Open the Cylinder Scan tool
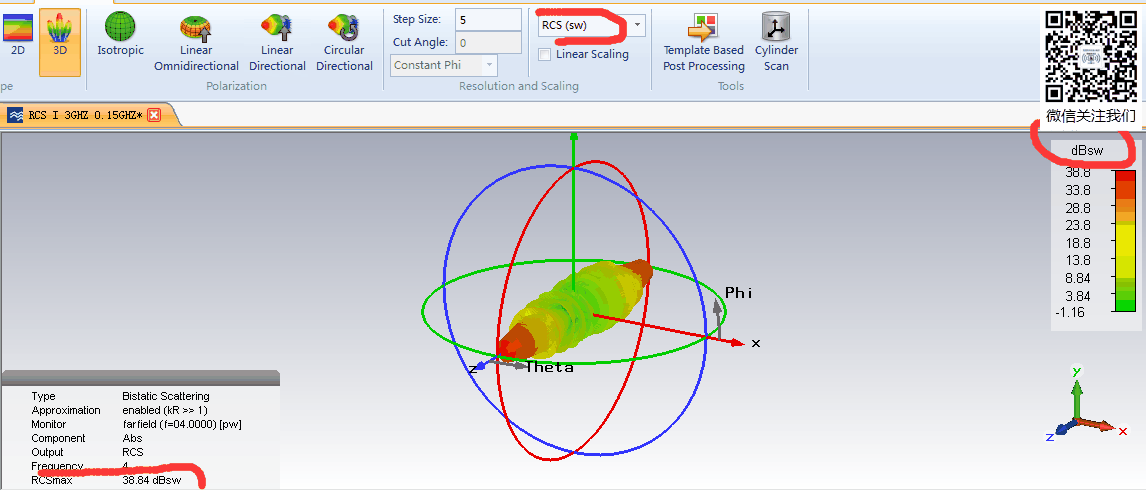 tap(776, 42)
